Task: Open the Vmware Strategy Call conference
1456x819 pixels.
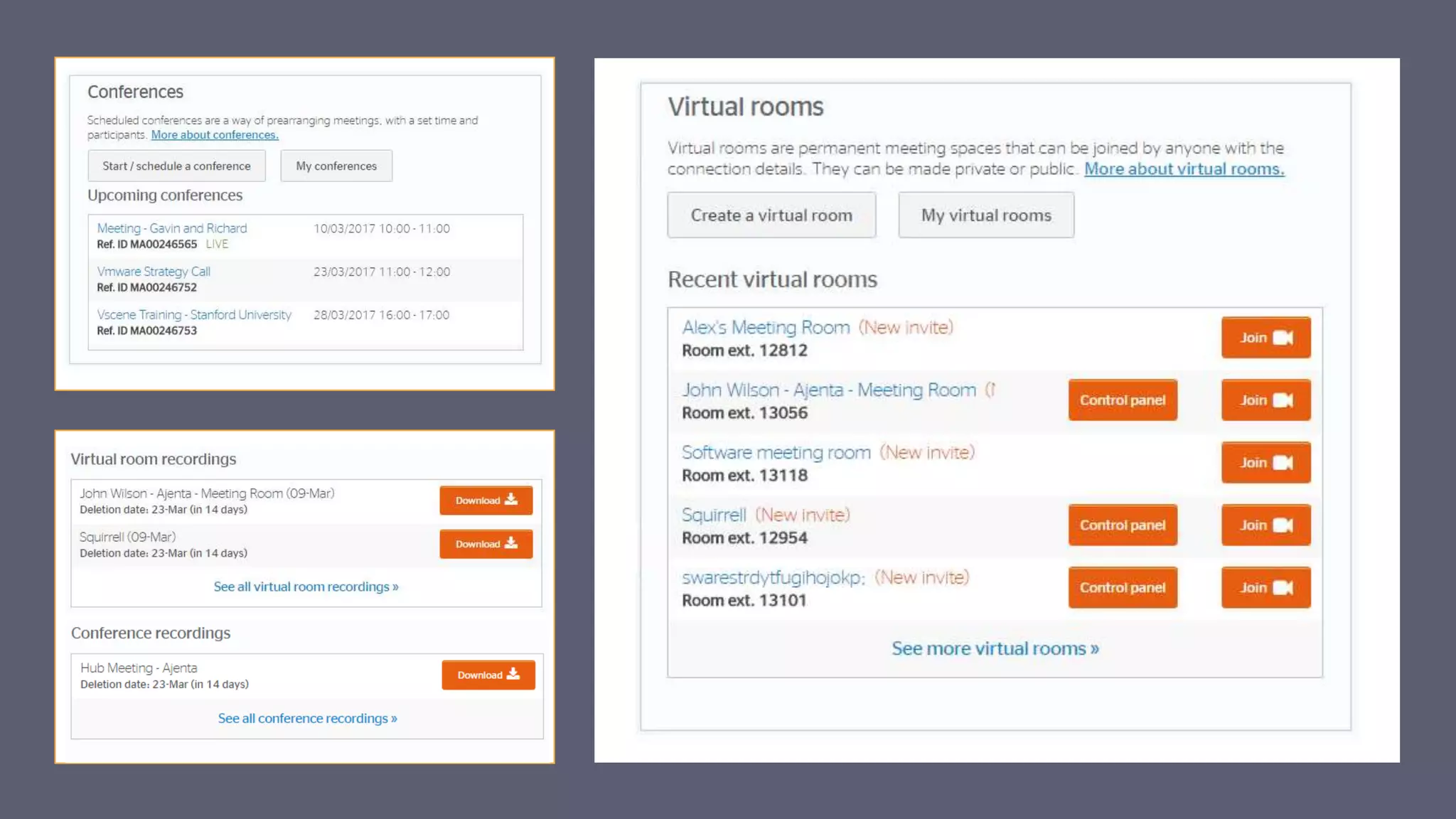Action: (154, 272)
